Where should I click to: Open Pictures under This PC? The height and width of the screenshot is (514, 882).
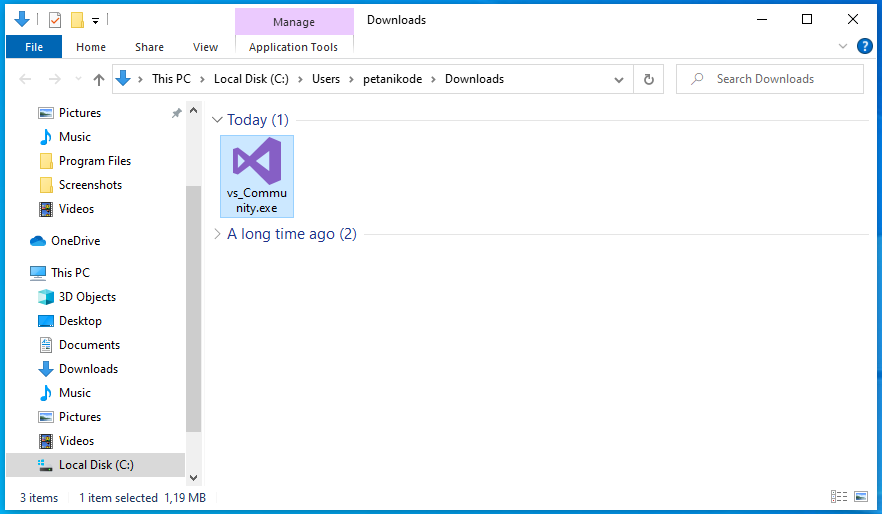pos(80,417)
